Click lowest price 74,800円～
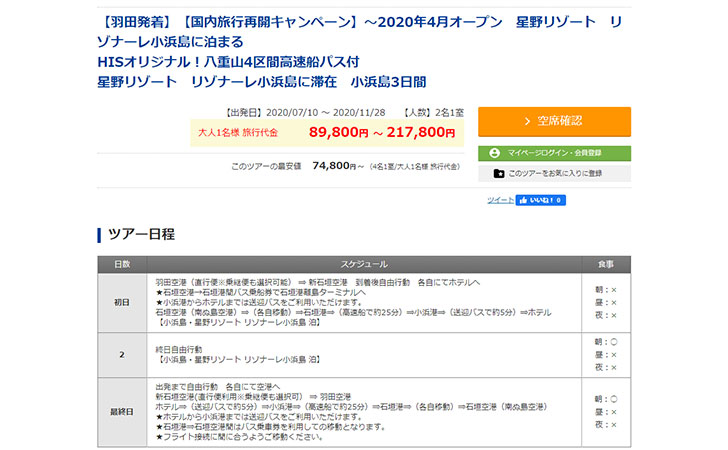Screen dimensions: 728x450 coord(338,166)
